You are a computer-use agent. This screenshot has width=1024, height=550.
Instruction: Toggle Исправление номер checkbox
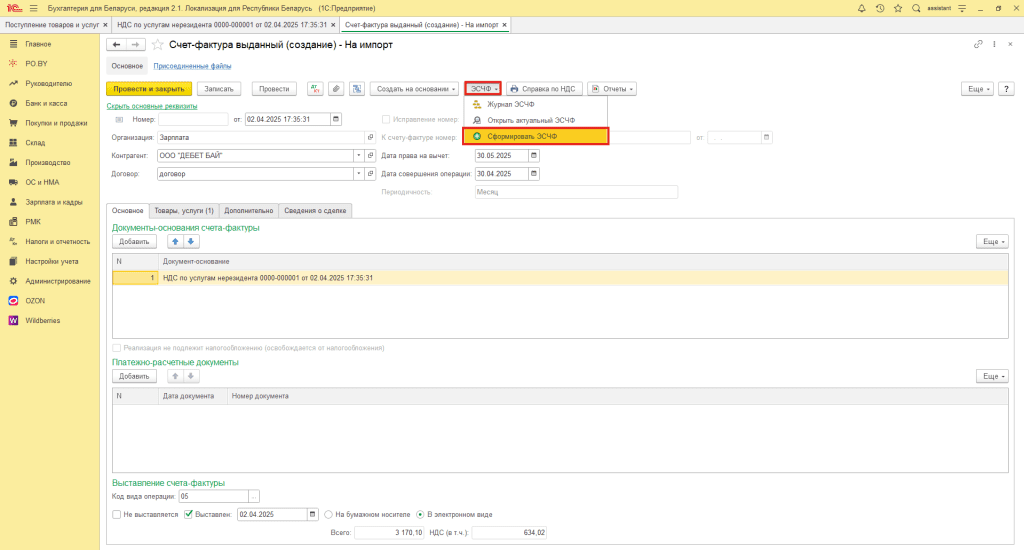(x=386, y=120)
